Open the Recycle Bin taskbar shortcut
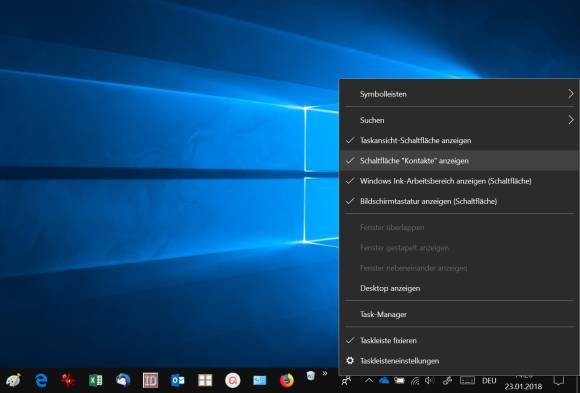Viewport: 580px width, 393px height. coord(311,376)
